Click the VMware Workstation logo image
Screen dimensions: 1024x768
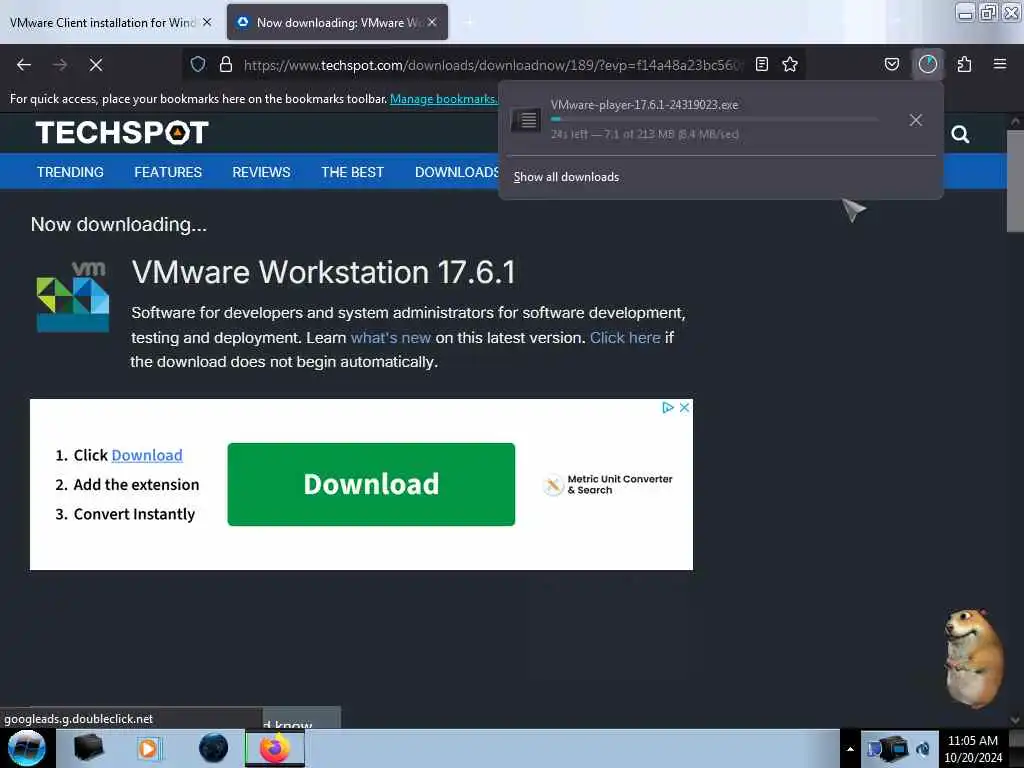click(x=72, y=296)
